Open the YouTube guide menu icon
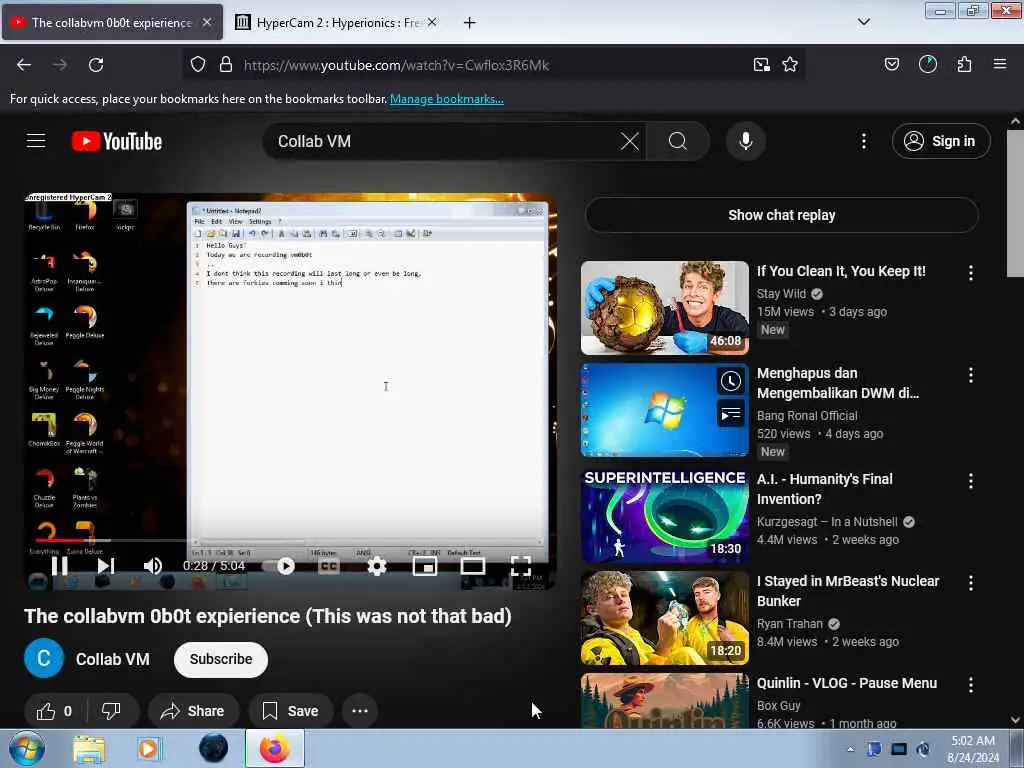 tap(36, 141)
